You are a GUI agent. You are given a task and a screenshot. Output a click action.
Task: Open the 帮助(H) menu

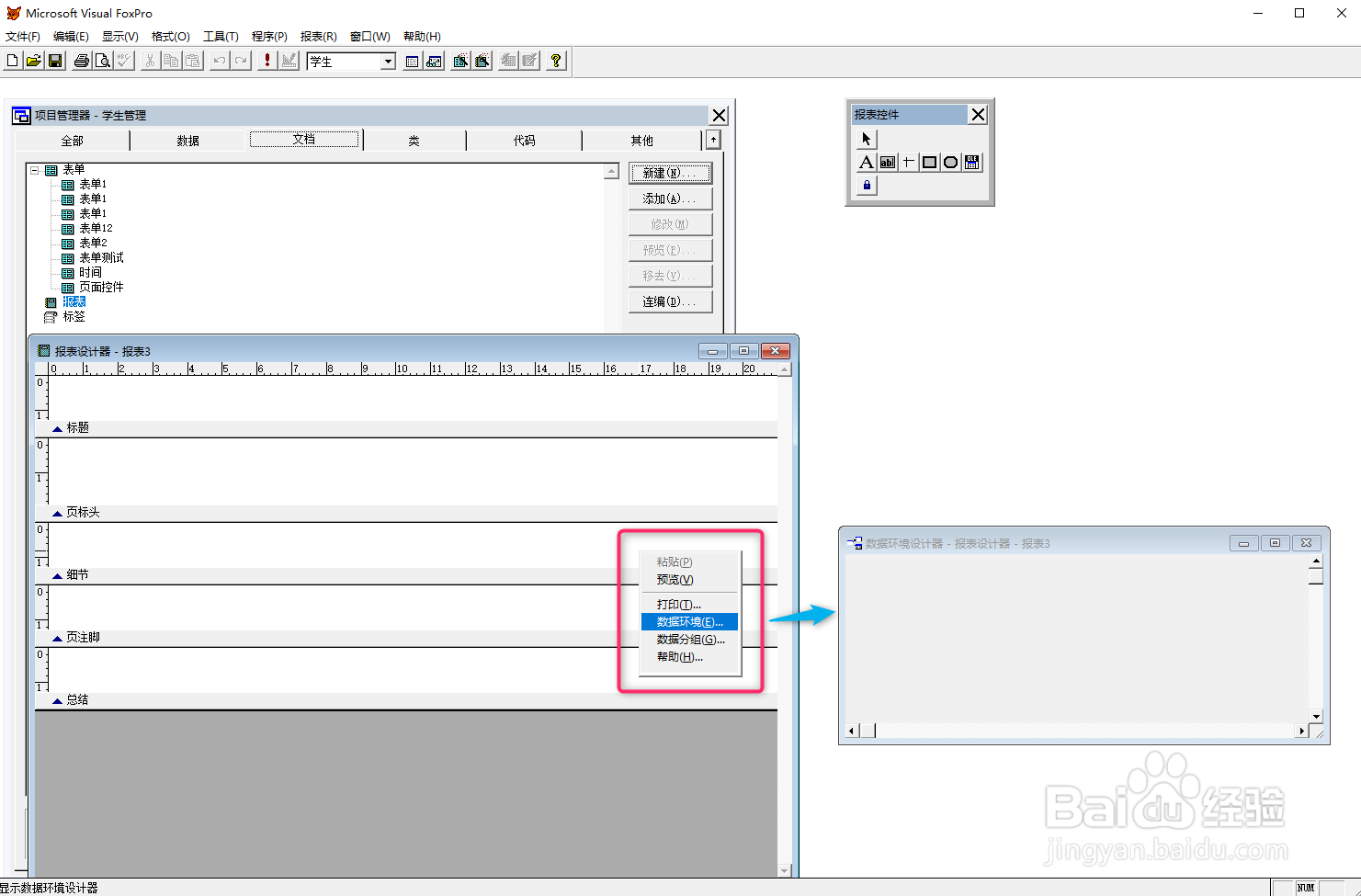pyautogui.click(x=422, y=37)
